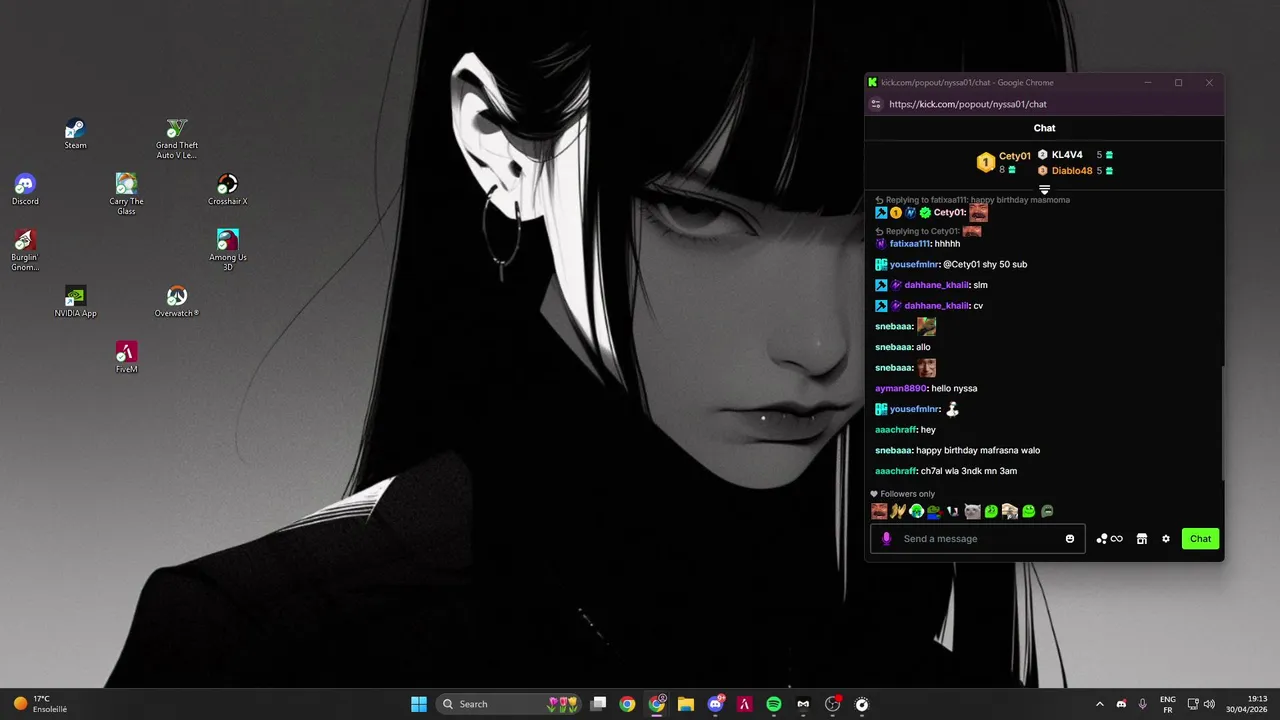Click aaachraff's name on the hey message
Image resolution: width=1280 pixels, height=720 pixels.
click(896, 430)
